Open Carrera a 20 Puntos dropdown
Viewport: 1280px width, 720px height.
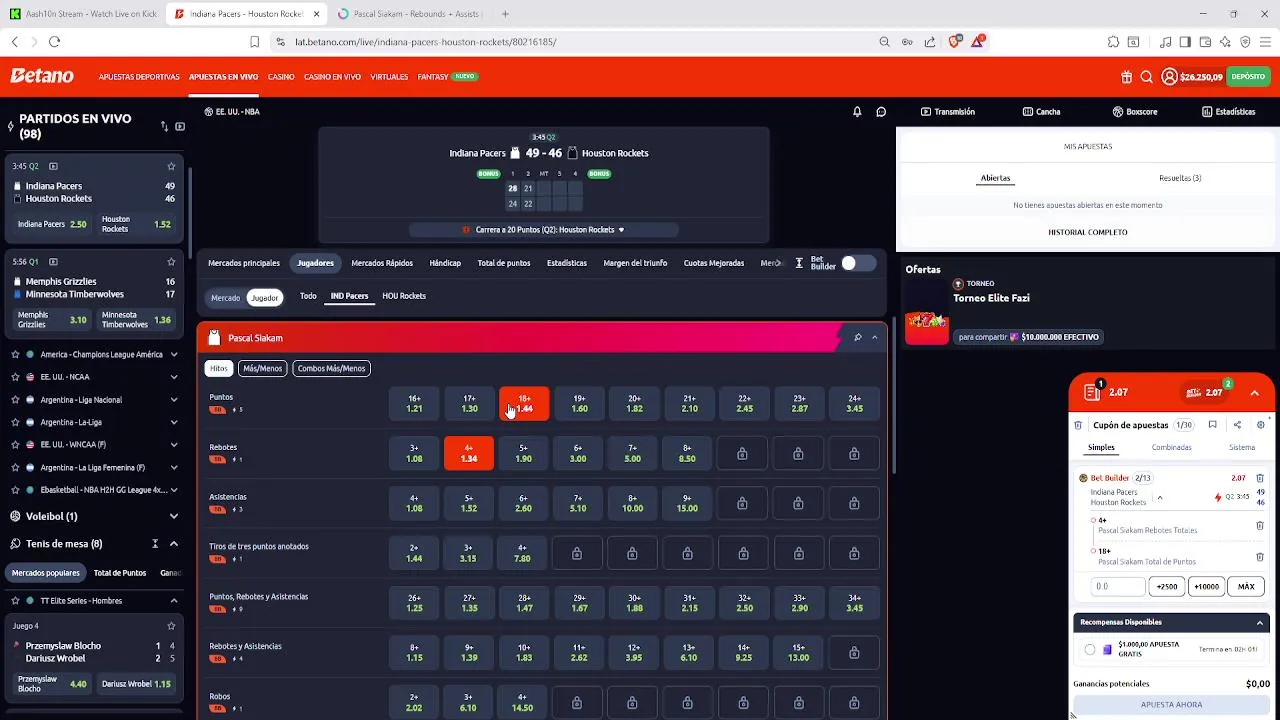click(x=544, y=230)
